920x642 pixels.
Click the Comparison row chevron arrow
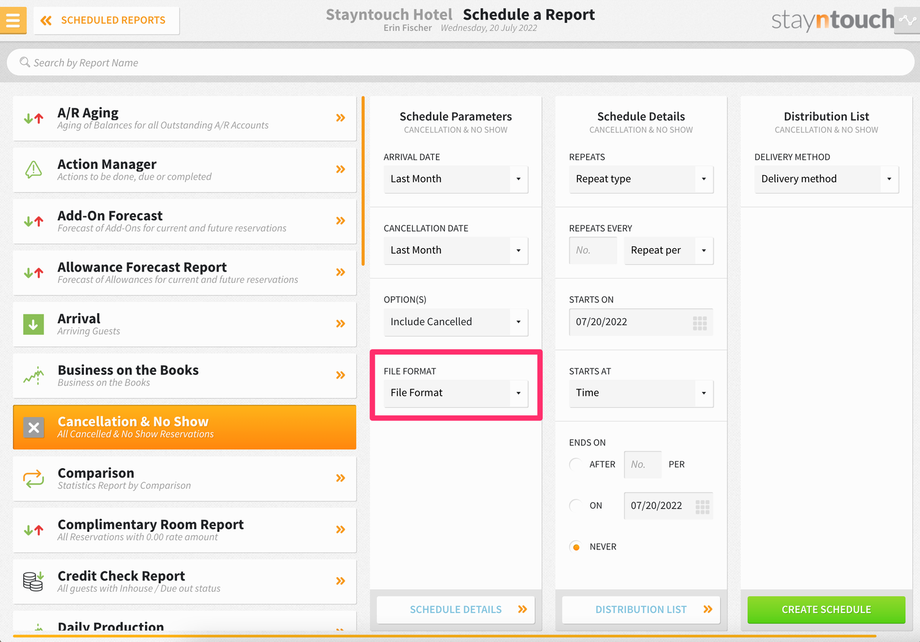[x=340, y=478]
